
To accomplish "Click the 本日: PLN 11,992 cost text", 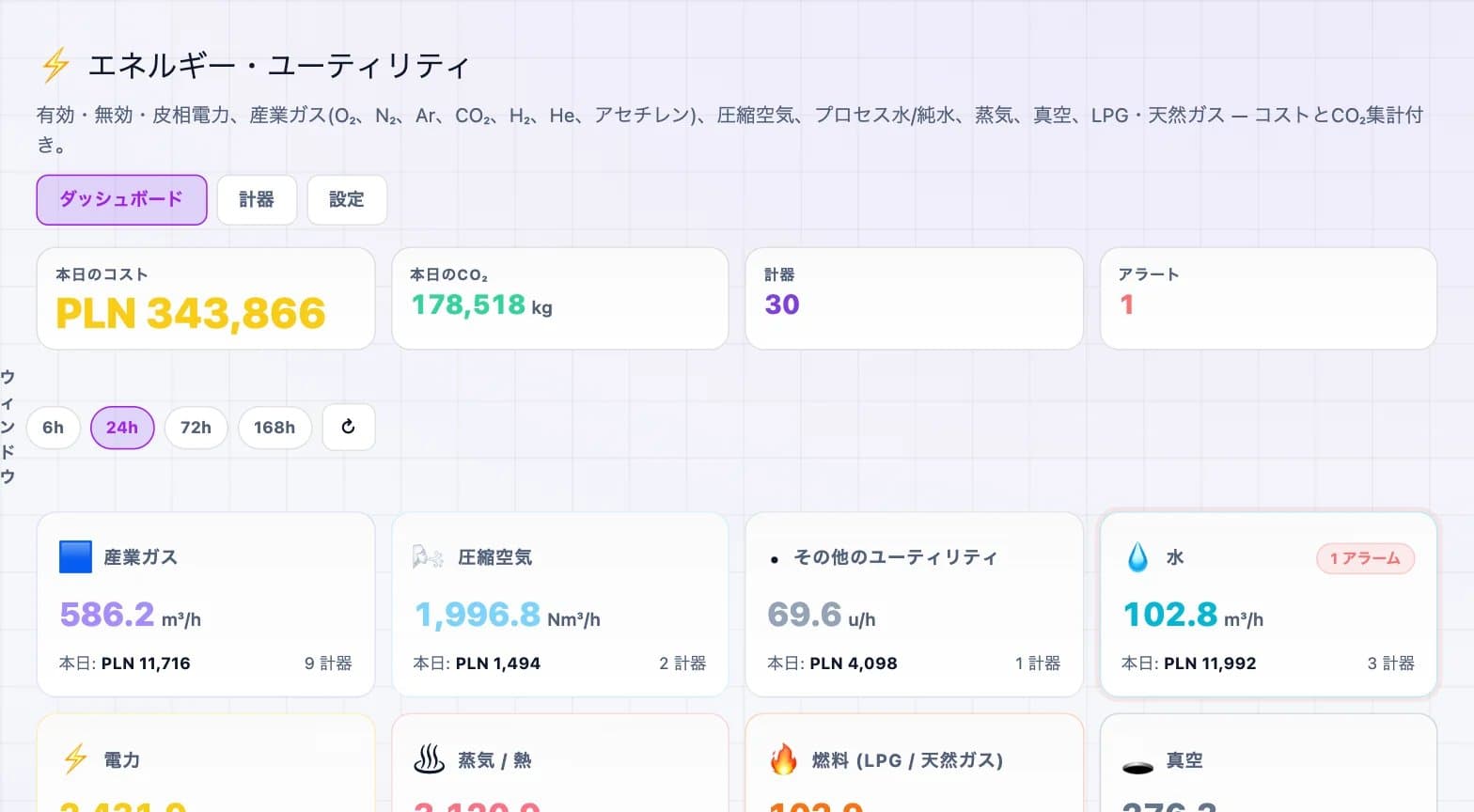I will coord(1188,664).
